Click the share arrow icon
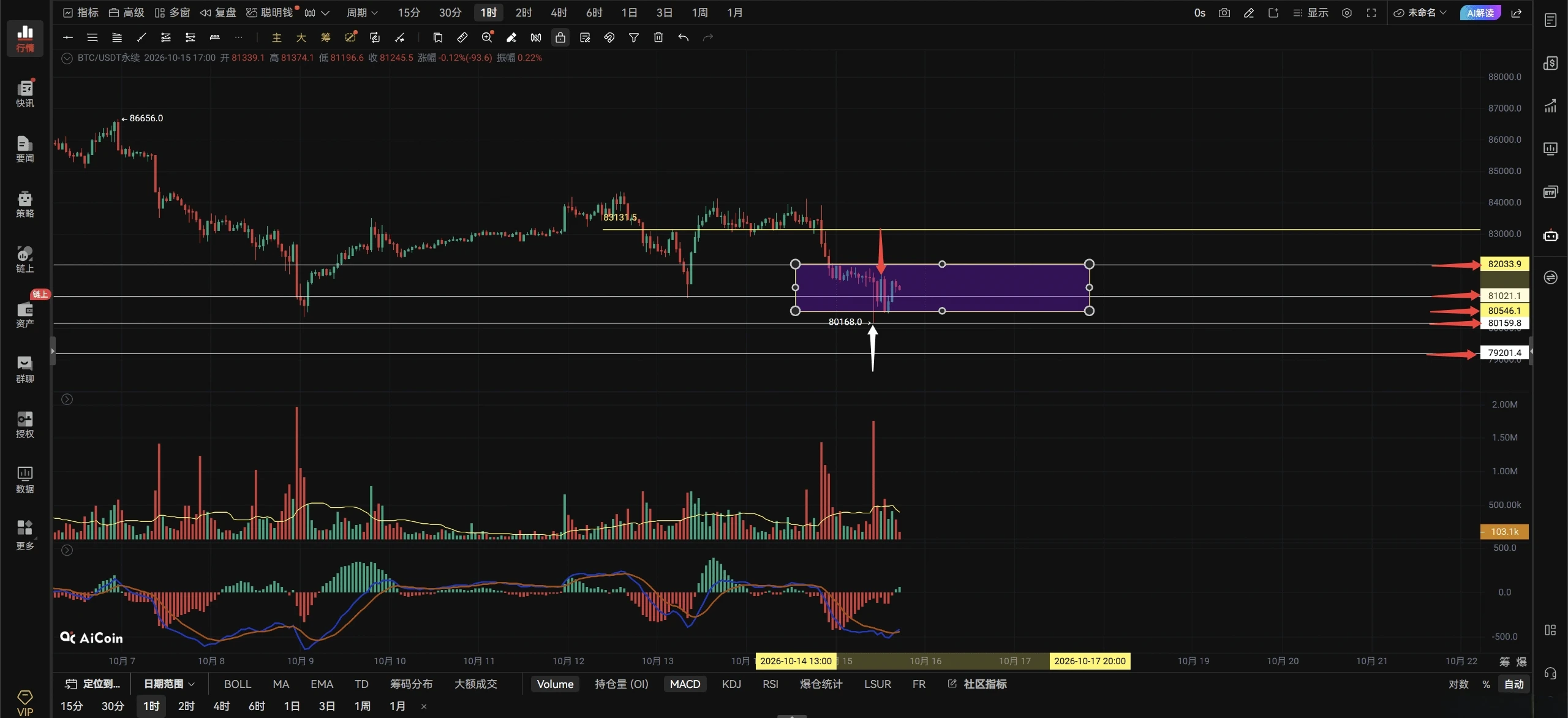 pyautogui.click(x=1517, y=13)
